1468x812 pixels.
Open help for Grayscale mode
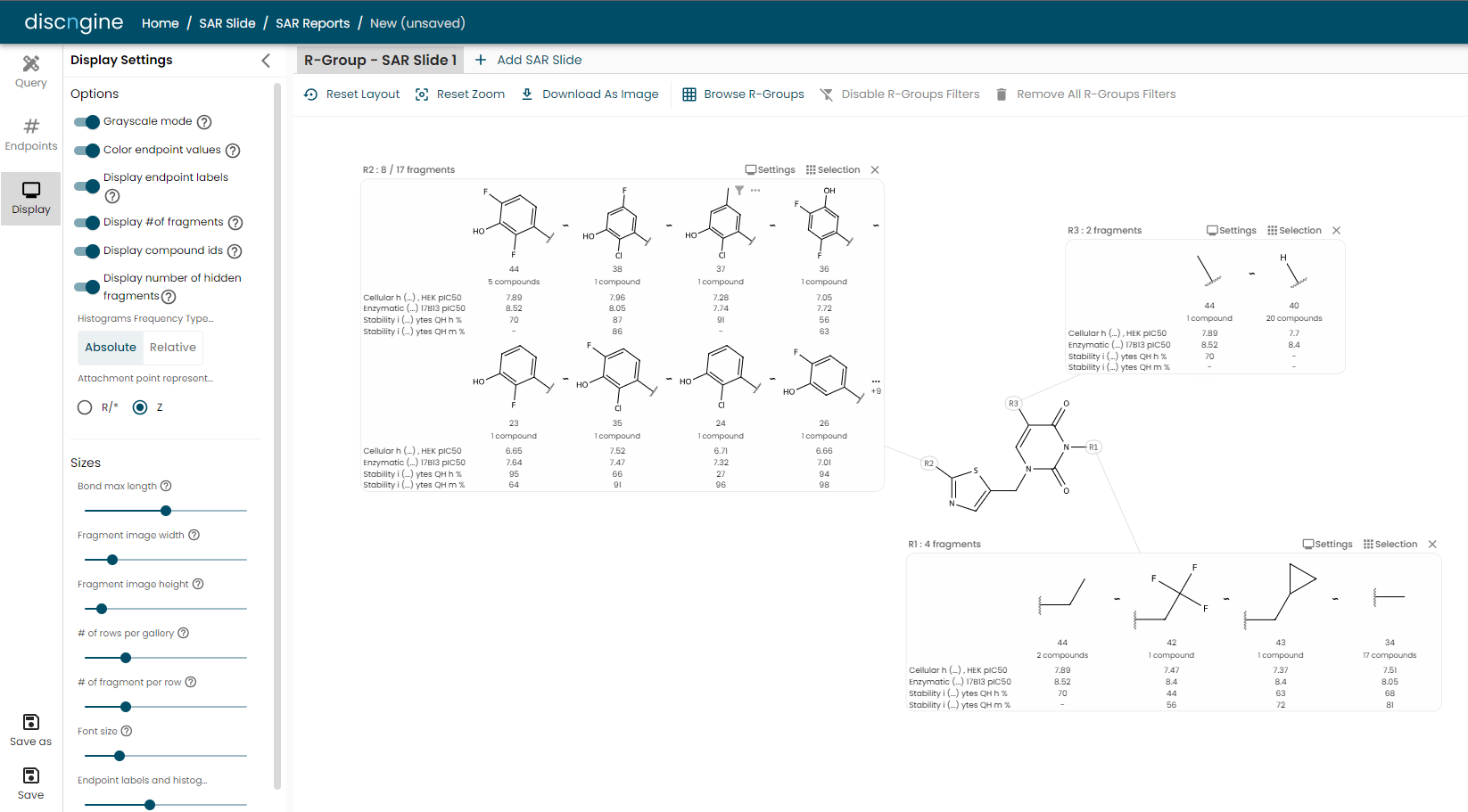(204, 122)
